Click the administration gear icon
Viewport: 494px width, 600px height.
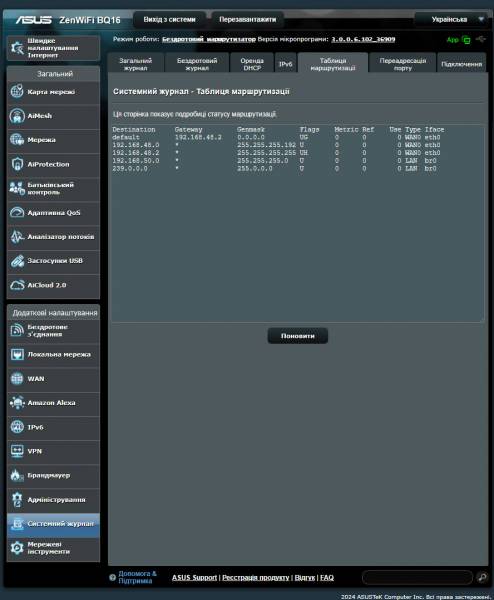(17, 499)
